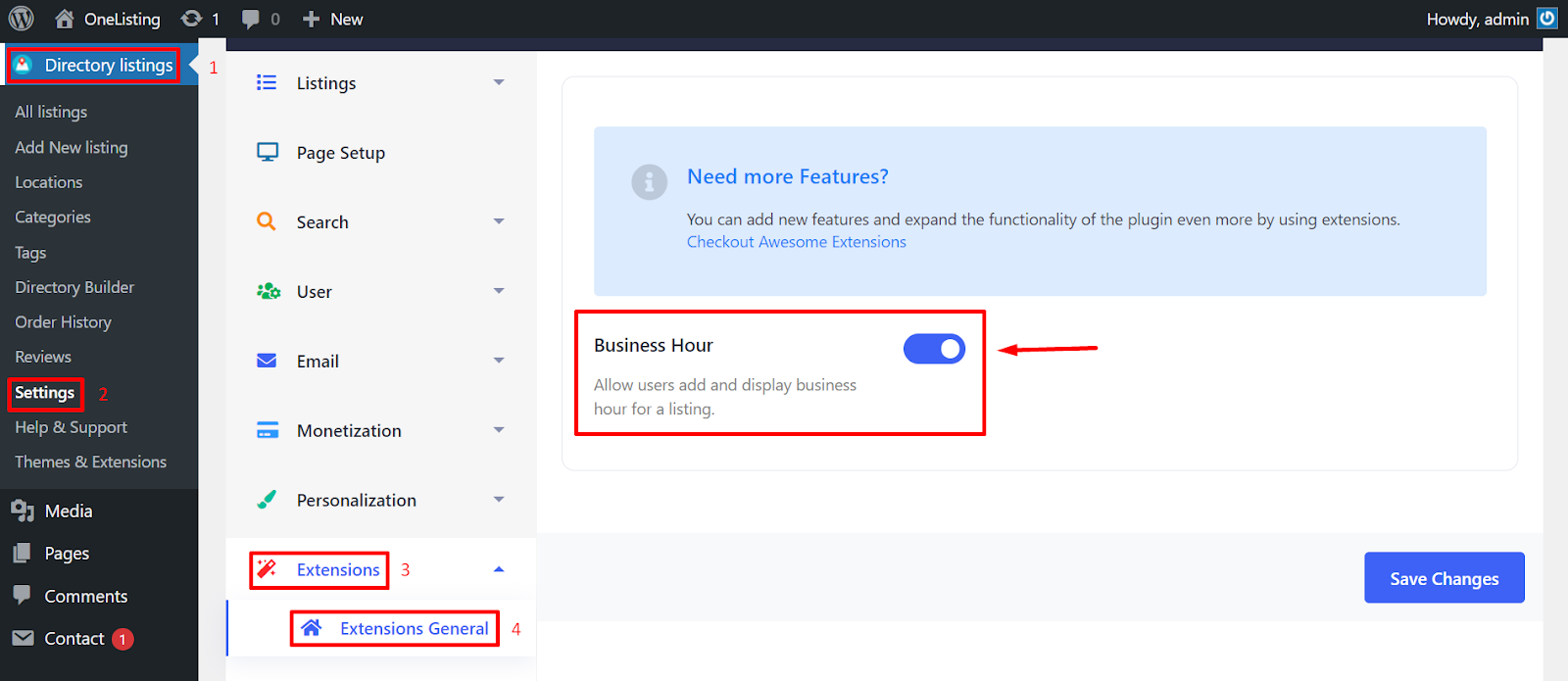Open Reviews menu item
Screen dimensions: 1568x681
pos(43,357)
